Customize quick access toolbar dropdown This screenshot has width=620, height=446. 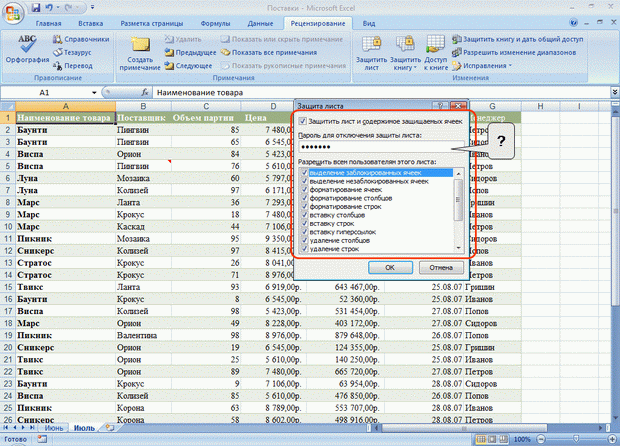tap(92, 8)
